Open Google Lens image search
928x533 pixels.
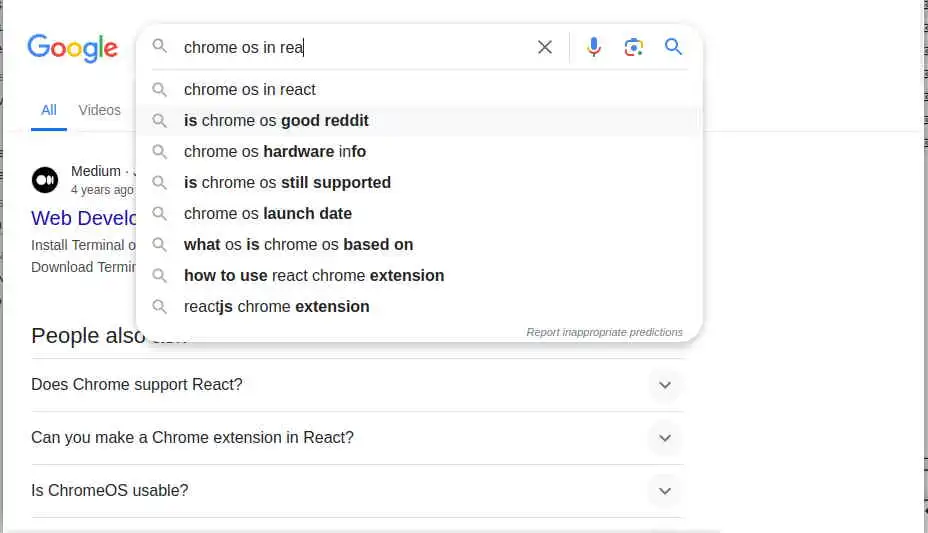[x=633, y=47]
